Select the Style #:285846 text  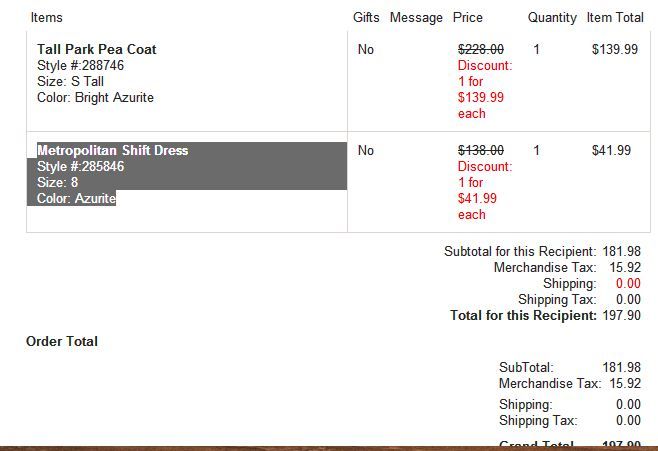coord(80,166)
